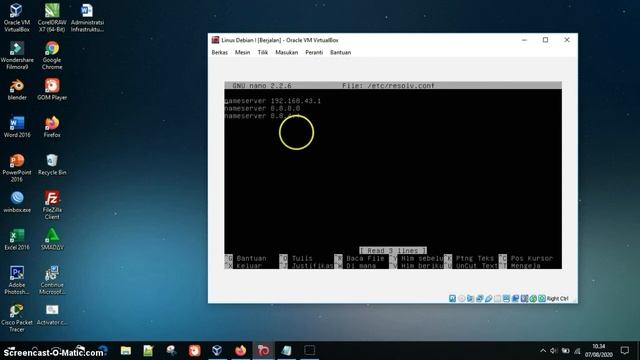Click the Tulis shortcut label in nano
This screenshot has height=360, width=640.
(x=302, y=258)
